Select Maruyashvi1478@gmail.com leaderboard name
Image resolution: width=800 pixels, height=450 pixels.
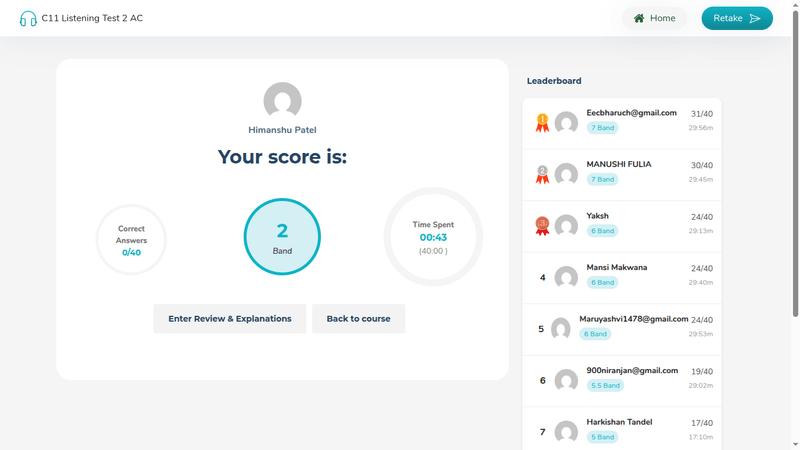pyautogui.click(x=634, y=319)
